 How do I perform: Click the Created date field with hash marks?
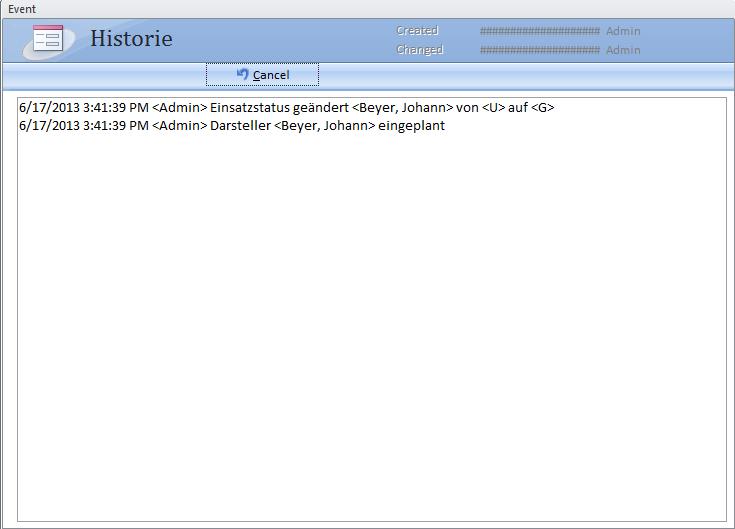[539, 31]
